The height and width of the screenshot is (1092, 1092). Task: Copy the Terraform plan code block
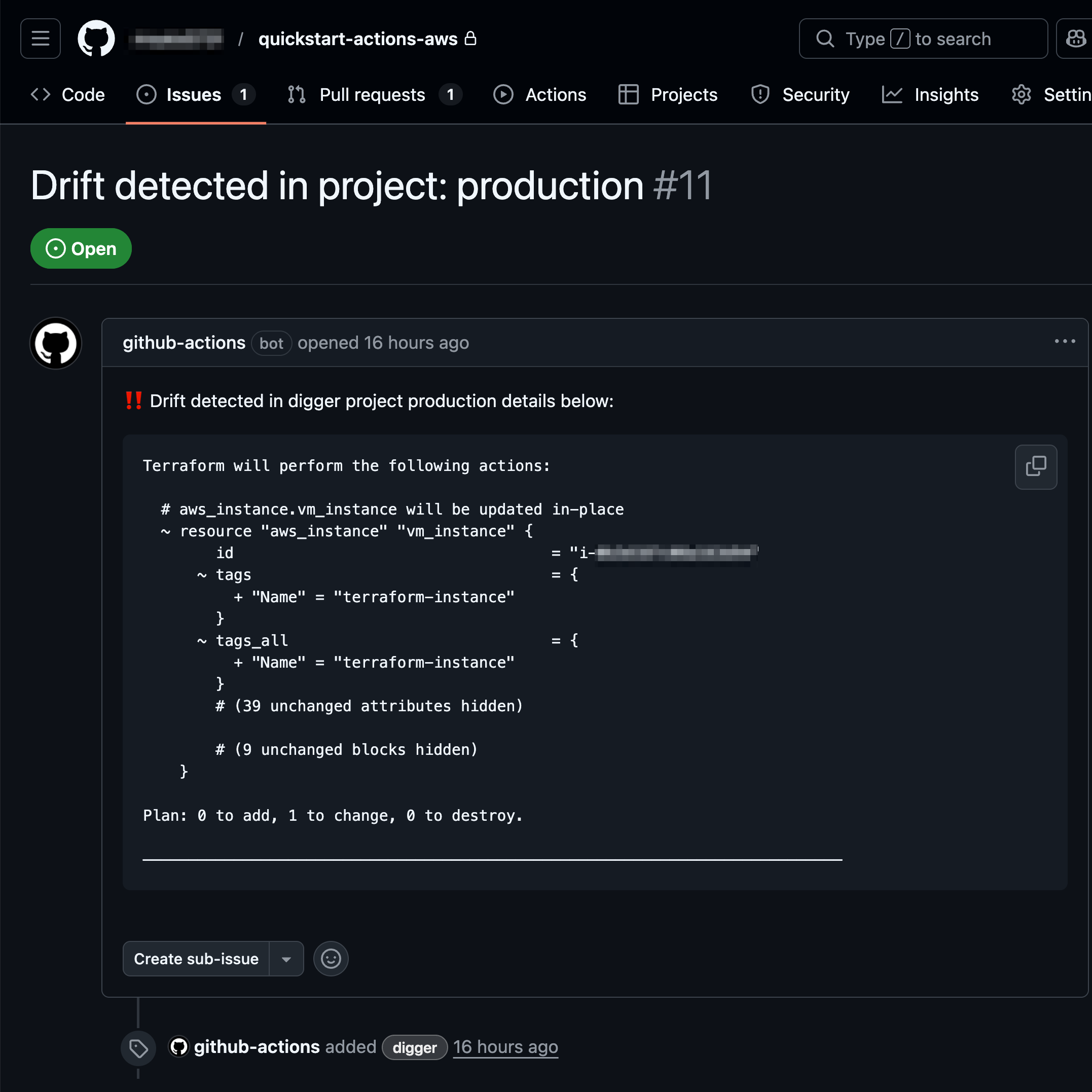tap(1036, 467)
